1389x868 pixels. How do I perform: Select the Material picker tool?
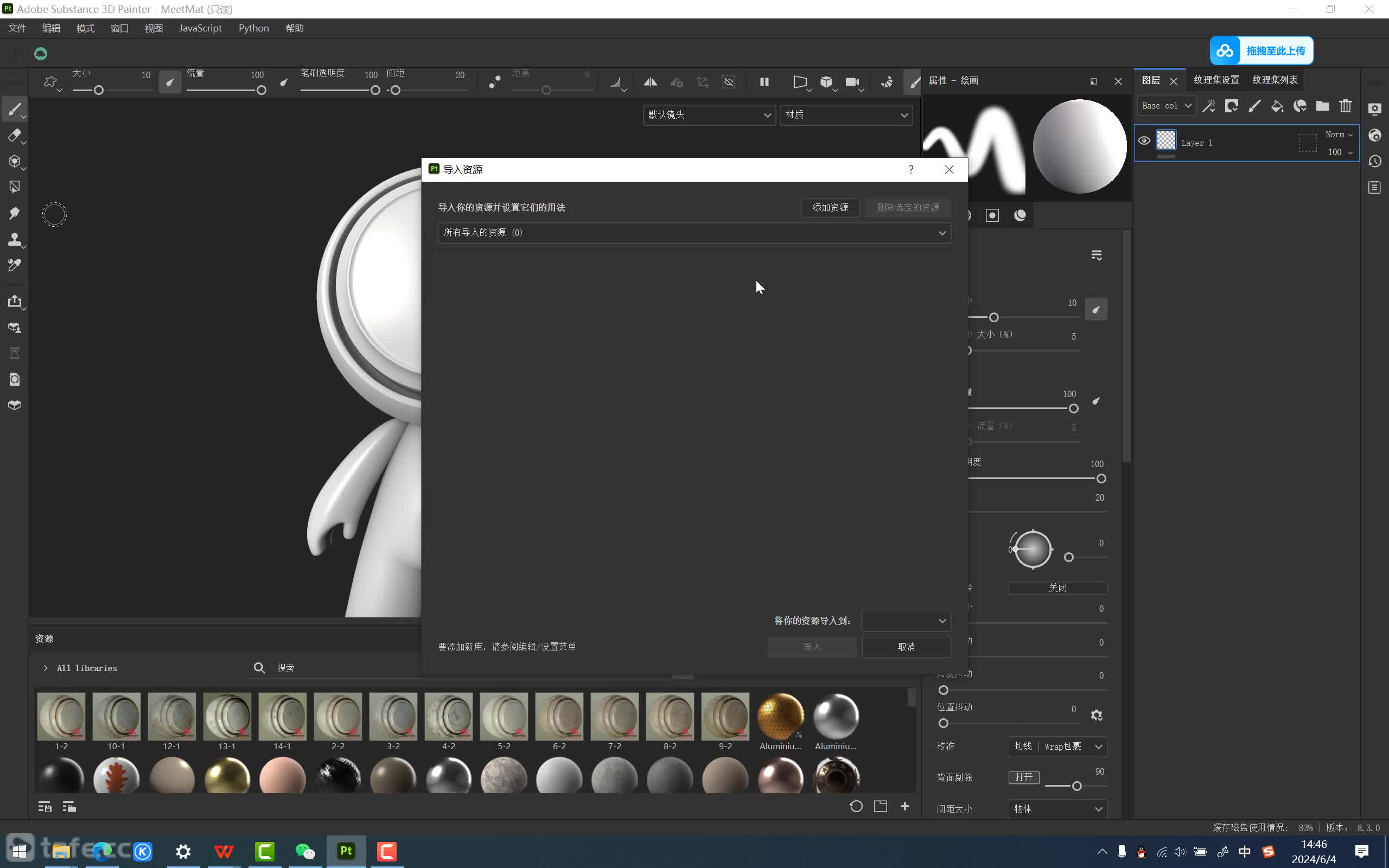click(x=14, y=265)
